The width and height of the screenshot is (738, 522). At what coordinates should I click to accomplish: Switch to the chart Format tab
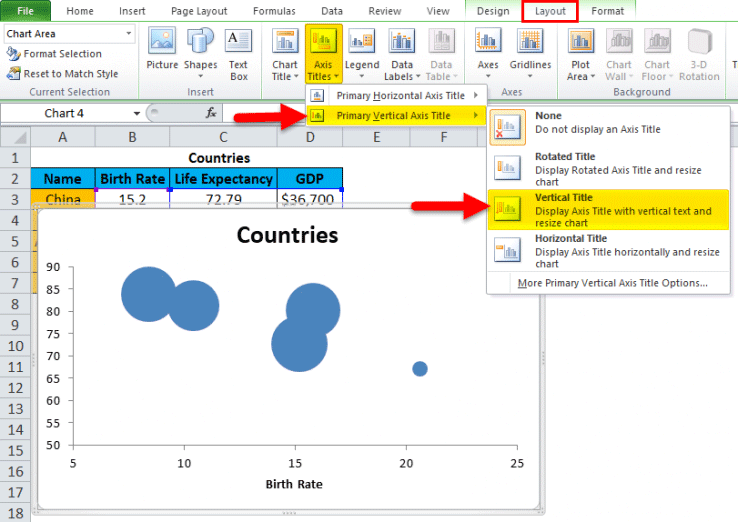(x=607, y=11)
